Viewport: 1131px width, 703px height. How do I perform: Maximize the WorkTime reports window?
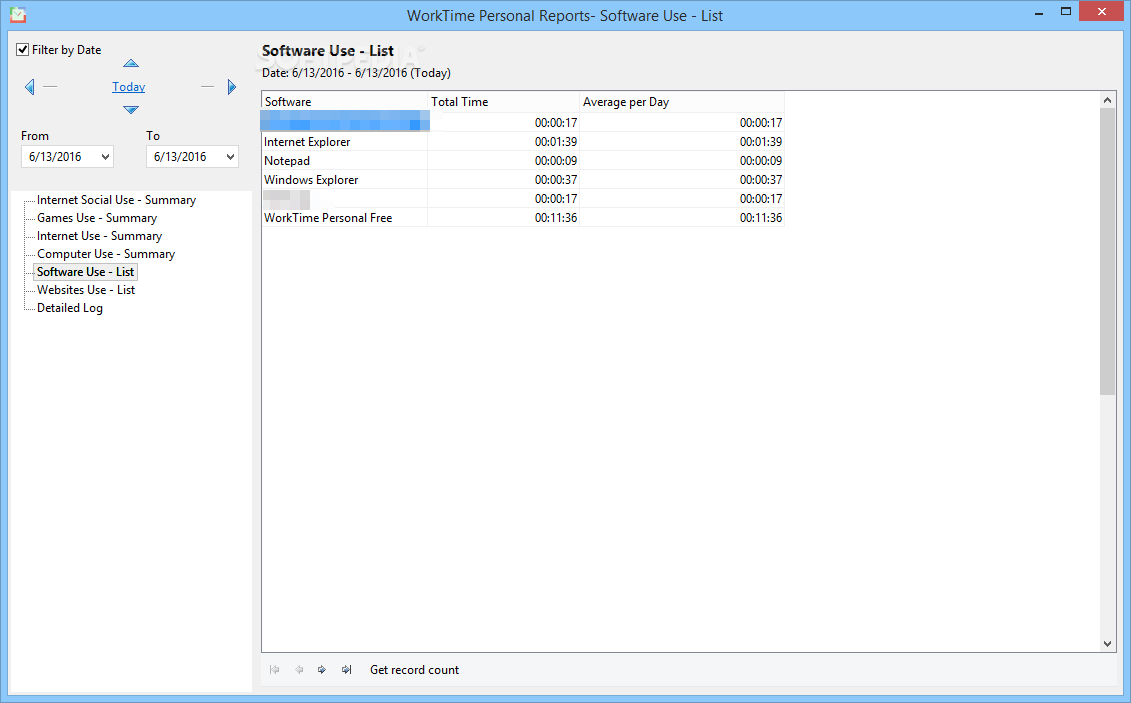click(1065, 12)
